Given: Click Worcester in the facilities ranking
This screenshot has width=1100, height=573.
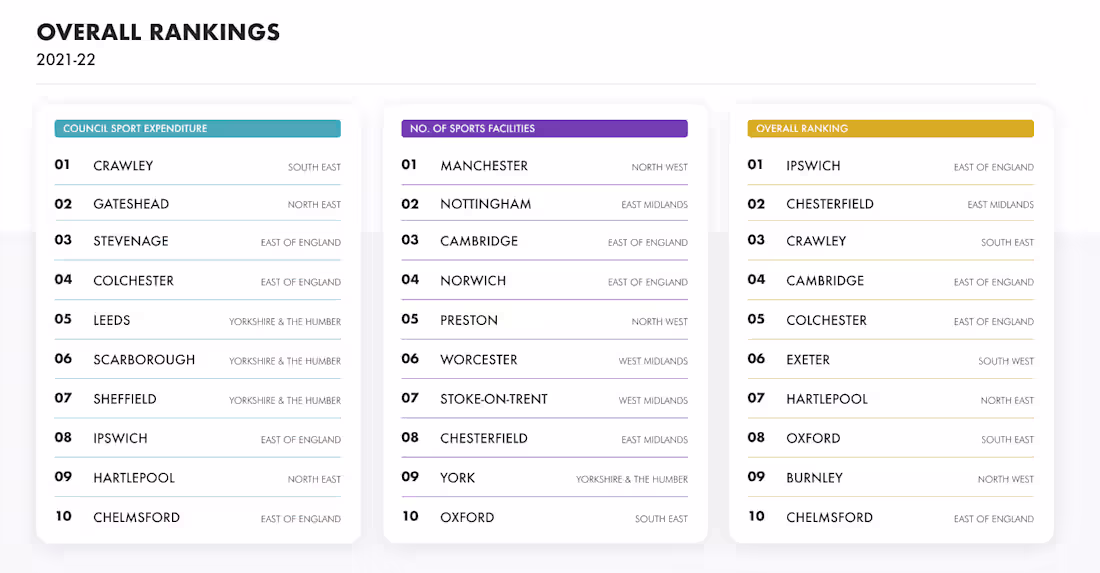Looking at the screenshot, I should coord(479,360).
